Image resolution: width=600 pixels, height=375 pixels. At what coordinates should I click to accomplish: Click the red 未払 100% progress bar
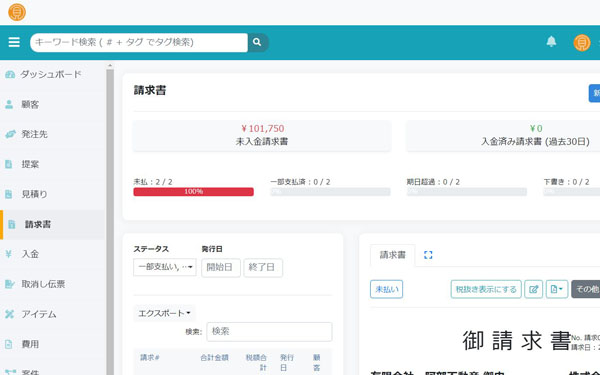[x=193, y=192]
